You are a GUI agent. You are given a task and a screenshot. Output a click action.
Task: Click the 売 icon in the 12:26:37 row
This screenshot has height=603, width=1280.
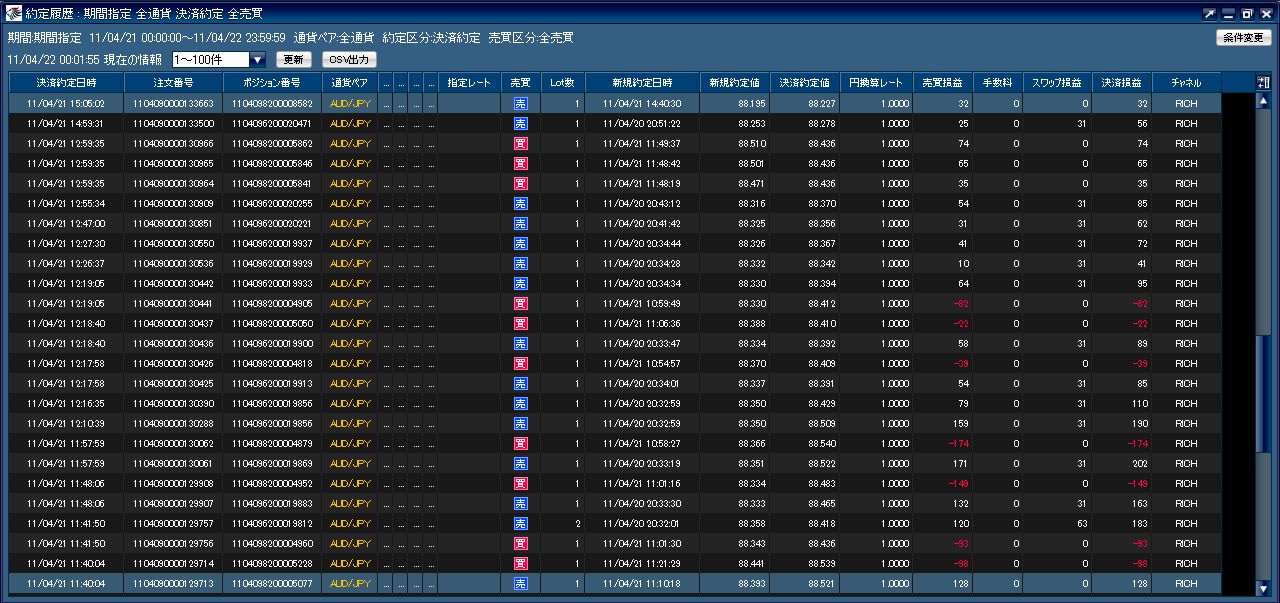click(520, 263)
